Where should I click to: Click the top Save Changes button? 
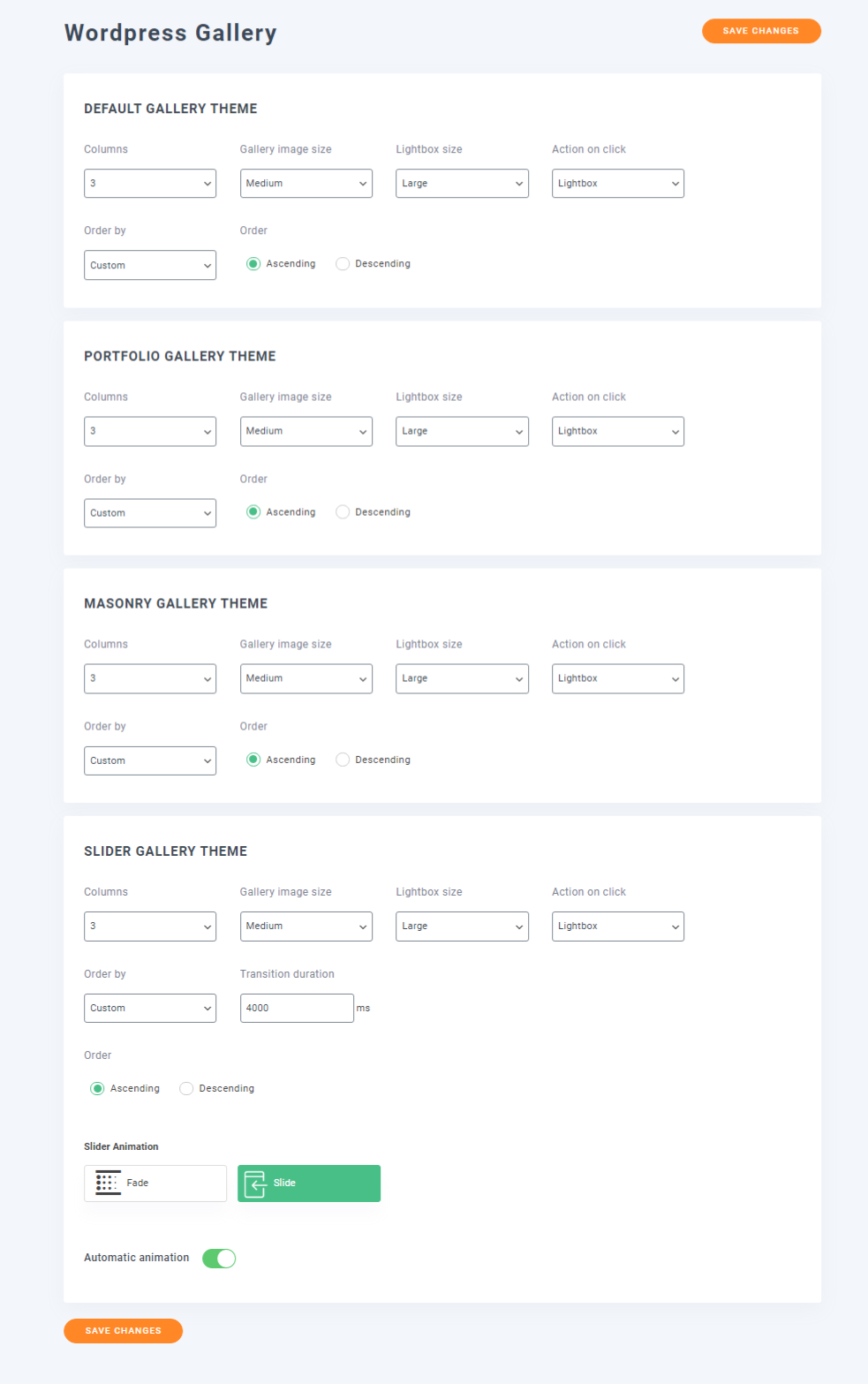tap(761, 31)
